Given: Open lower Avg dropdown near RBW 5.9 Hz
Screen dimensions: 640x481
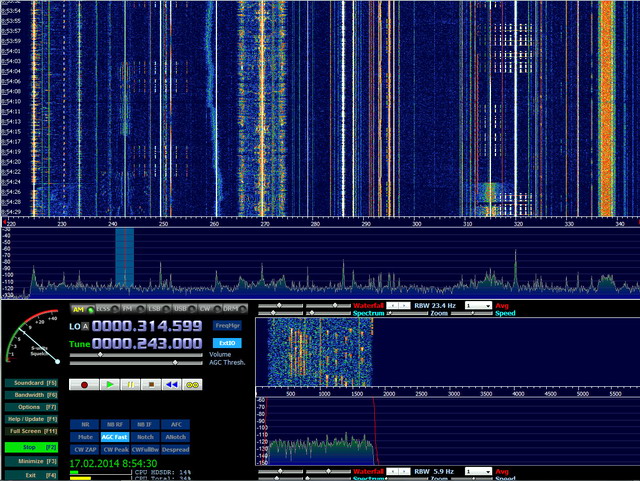Looking at the screenshot, I should [478, 472].
